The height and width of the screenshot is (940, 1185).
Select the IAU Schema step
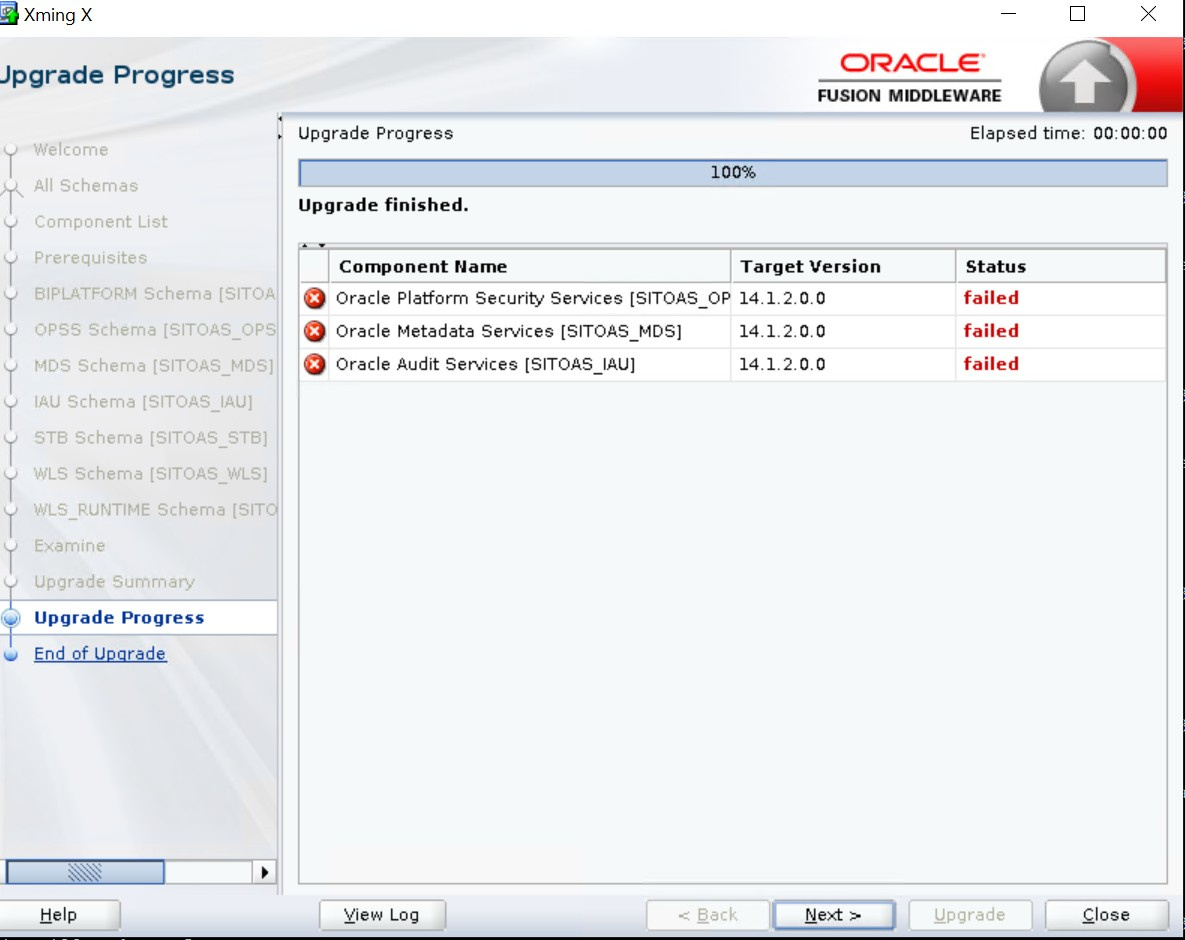[x=144, y=402]
